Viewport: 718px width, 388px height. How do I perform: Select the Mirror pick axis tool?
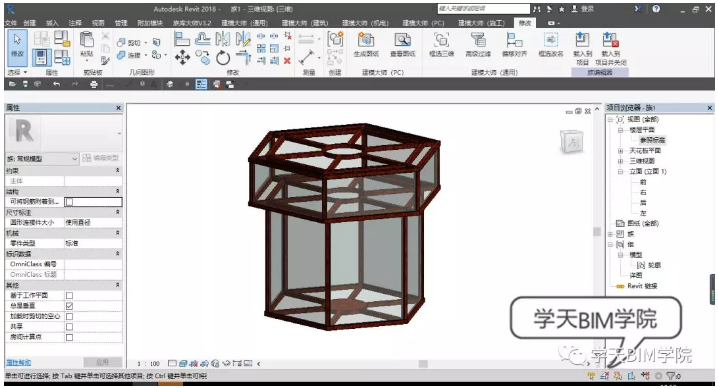[x=223, y=39]
